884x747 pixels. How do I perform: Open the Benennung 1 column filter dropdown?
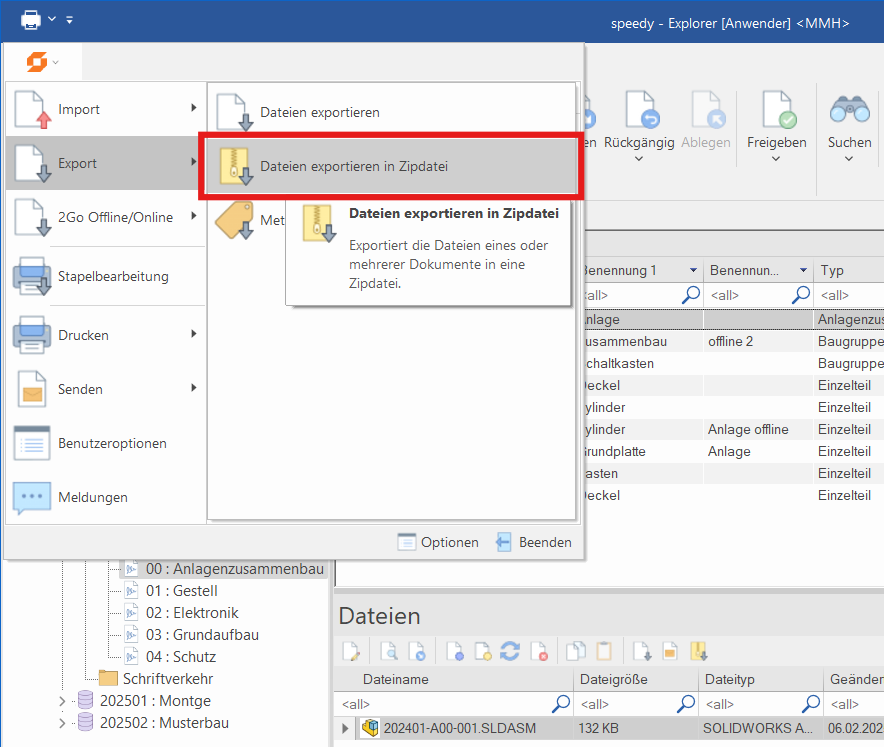693,271
